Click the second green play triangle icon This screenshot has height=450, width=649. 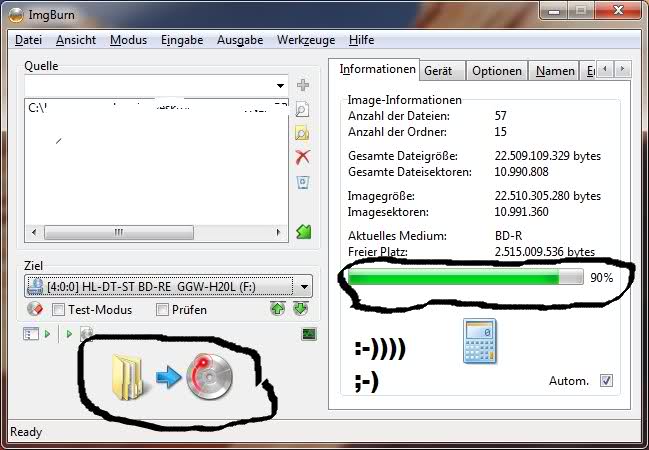point(70,334)
